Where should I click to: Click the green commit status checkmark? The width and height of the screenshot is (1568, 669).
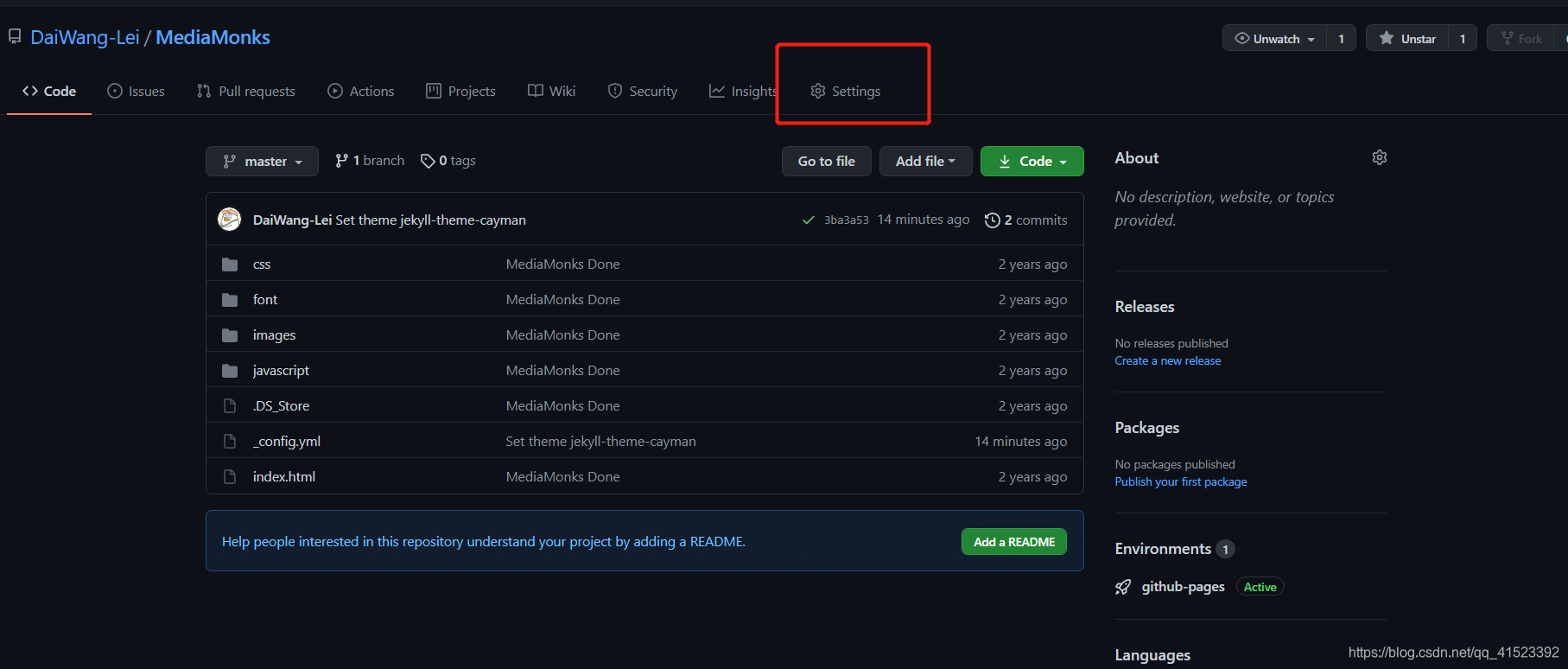[x=809, y=220]
